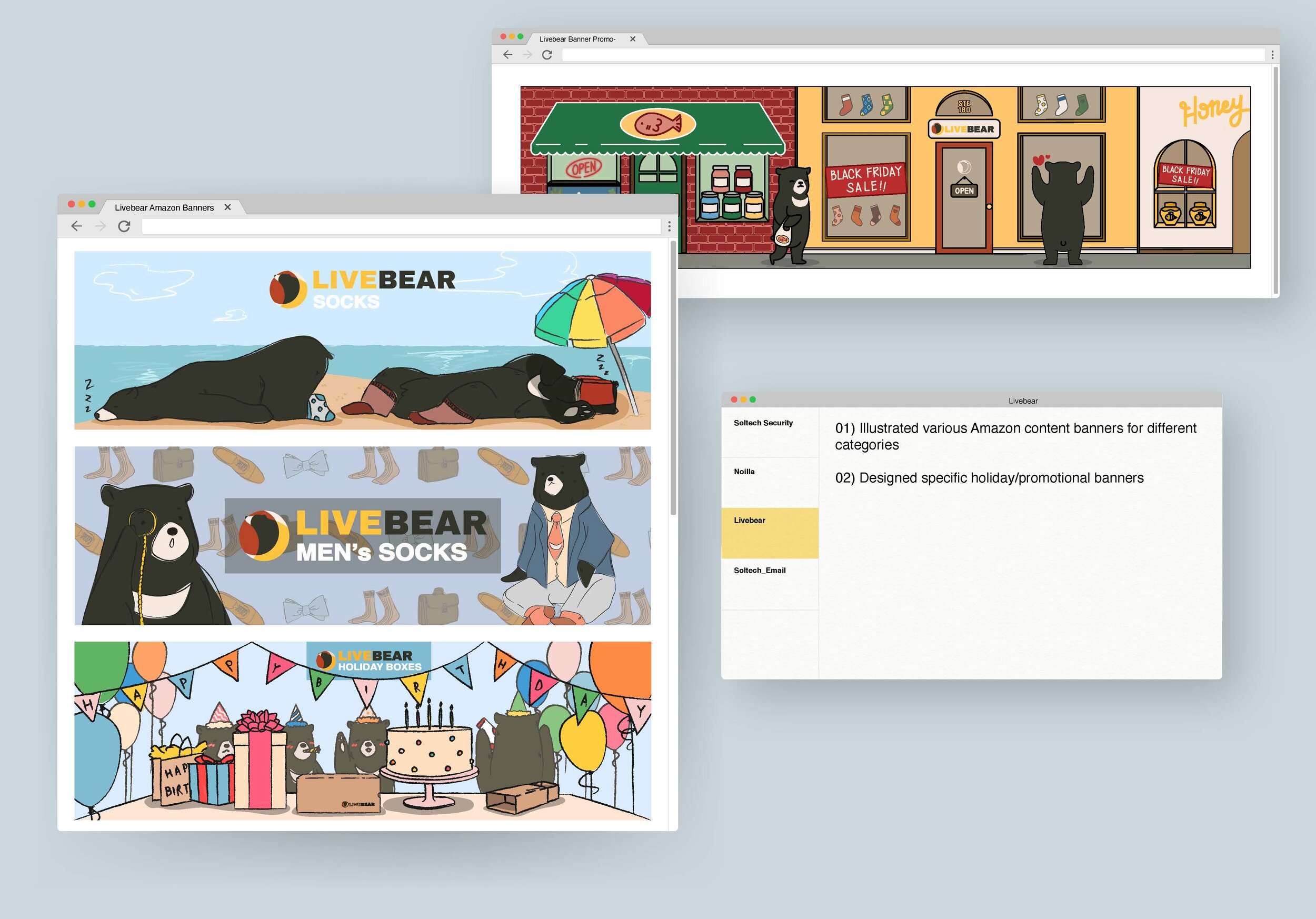
Task: Go forward in Livebear Banner Promo window
Action: [x=527, y=54]
